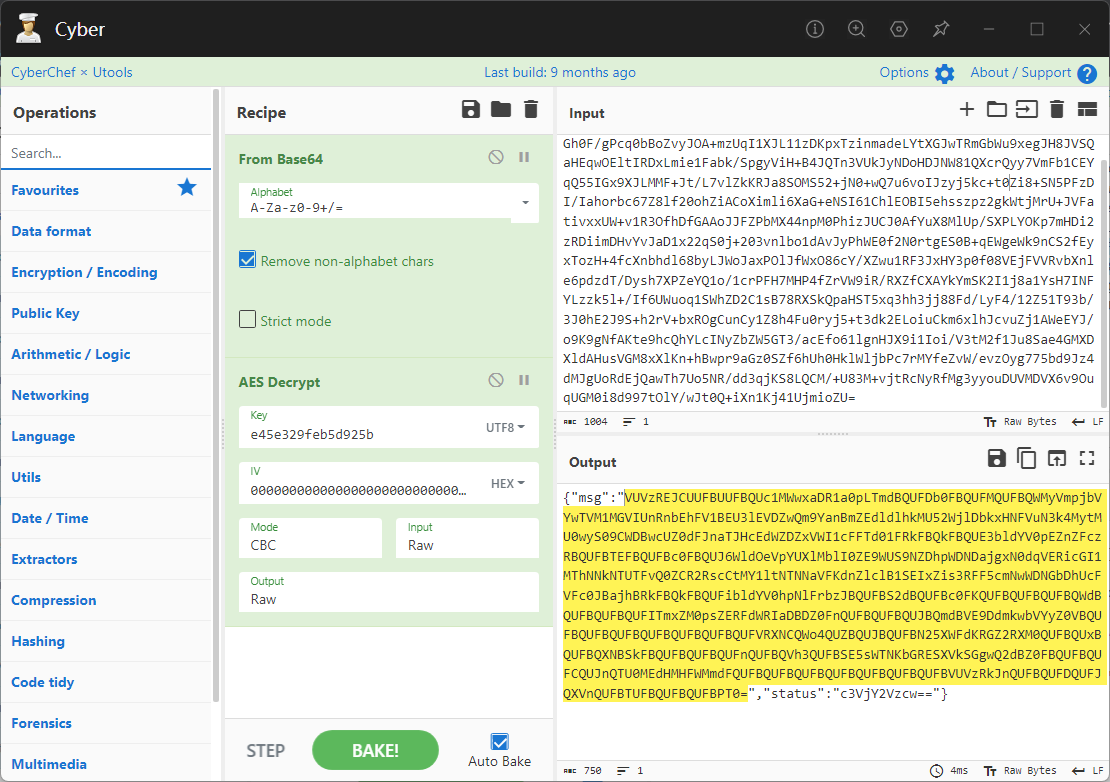Save the recipe using the disk icon

tap(471, 110)
